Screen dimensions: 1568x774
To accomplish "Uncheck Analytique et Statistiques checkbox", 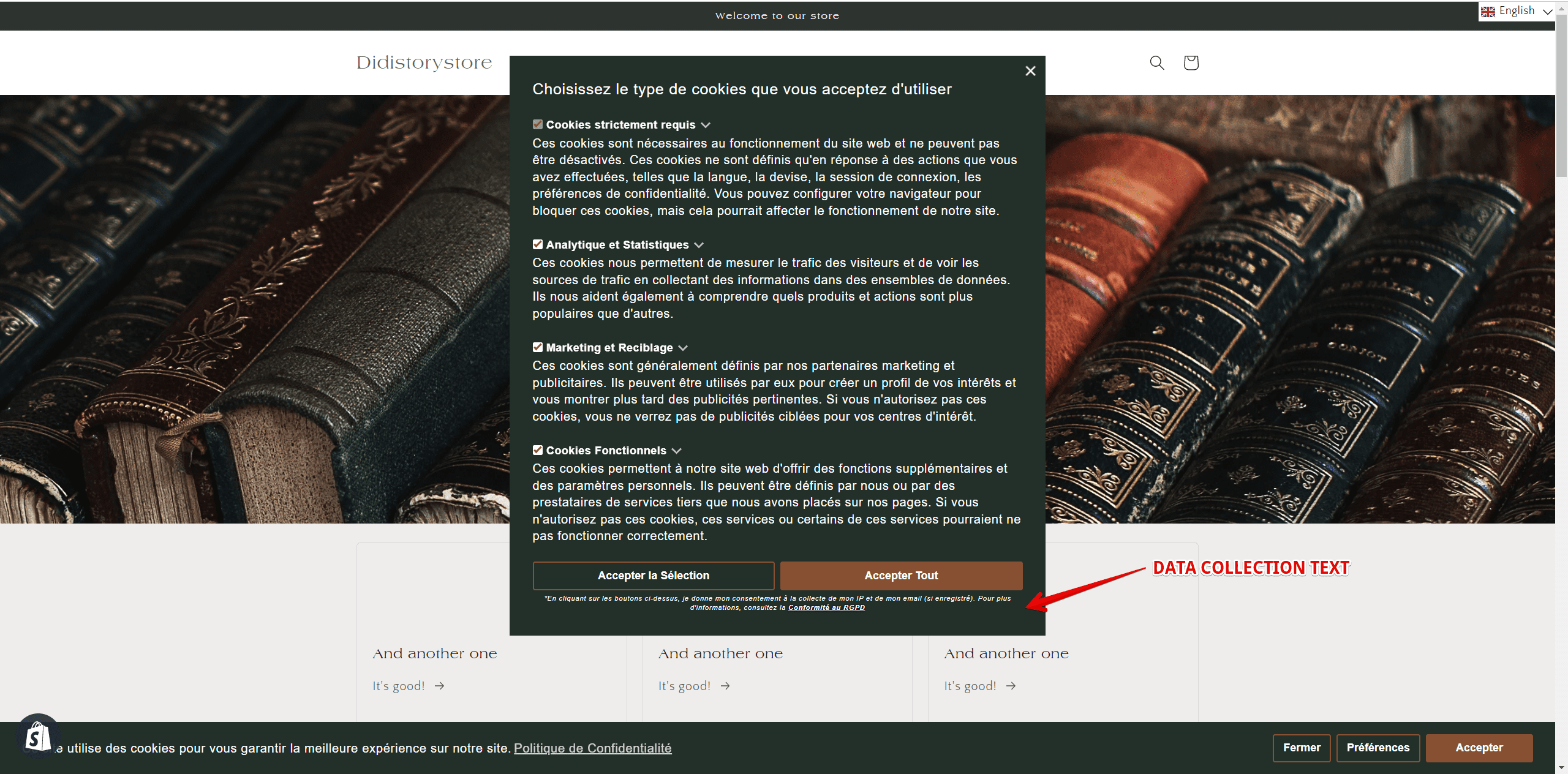I will pyautogui.click(x=538, y=244).
